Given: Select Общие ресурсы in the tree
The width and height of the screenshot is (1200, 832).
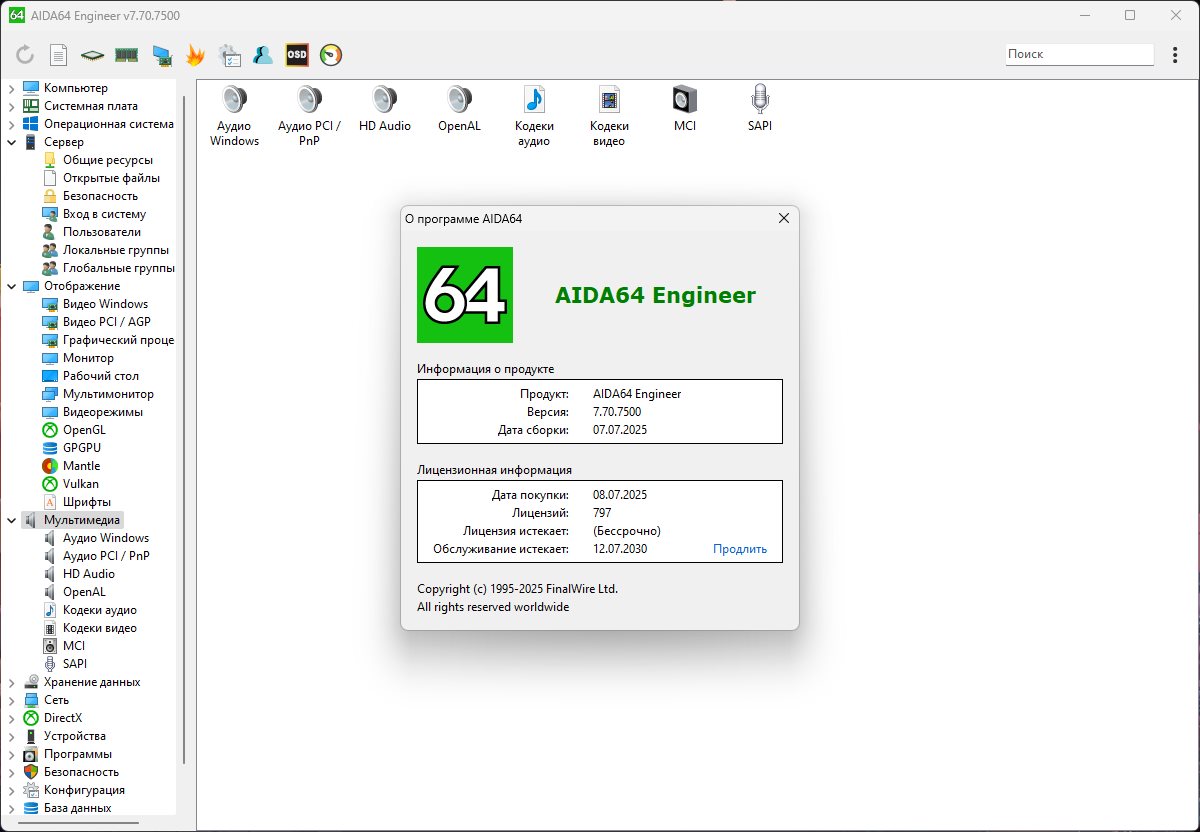Looking at the screenshot, I should click(108, 160).
